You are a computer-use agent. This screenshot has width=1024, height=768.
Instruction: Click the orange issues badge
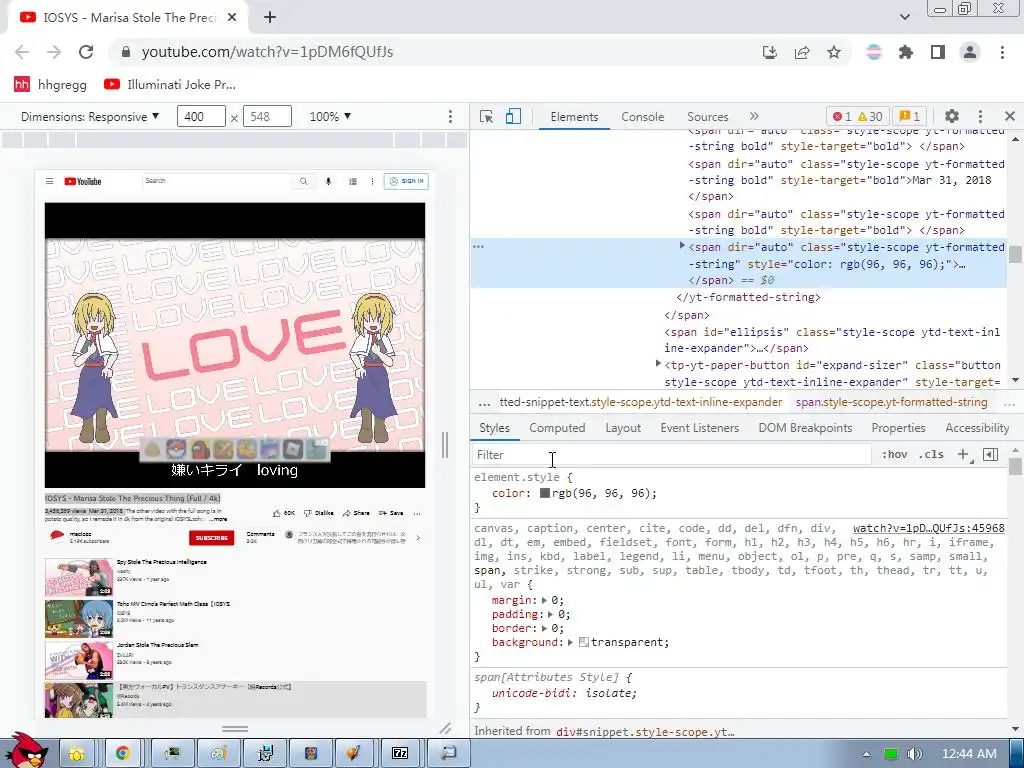[x=909, y=116]
